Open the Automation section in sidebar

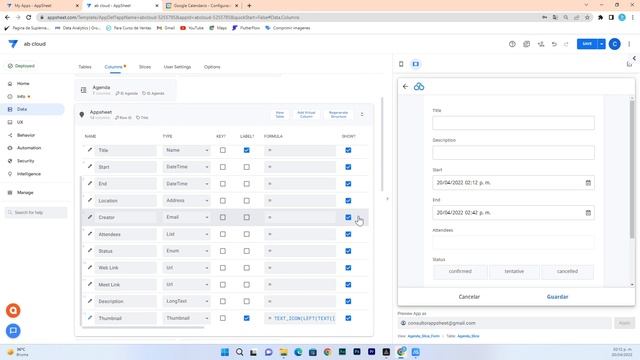click(x=29, y=148)
